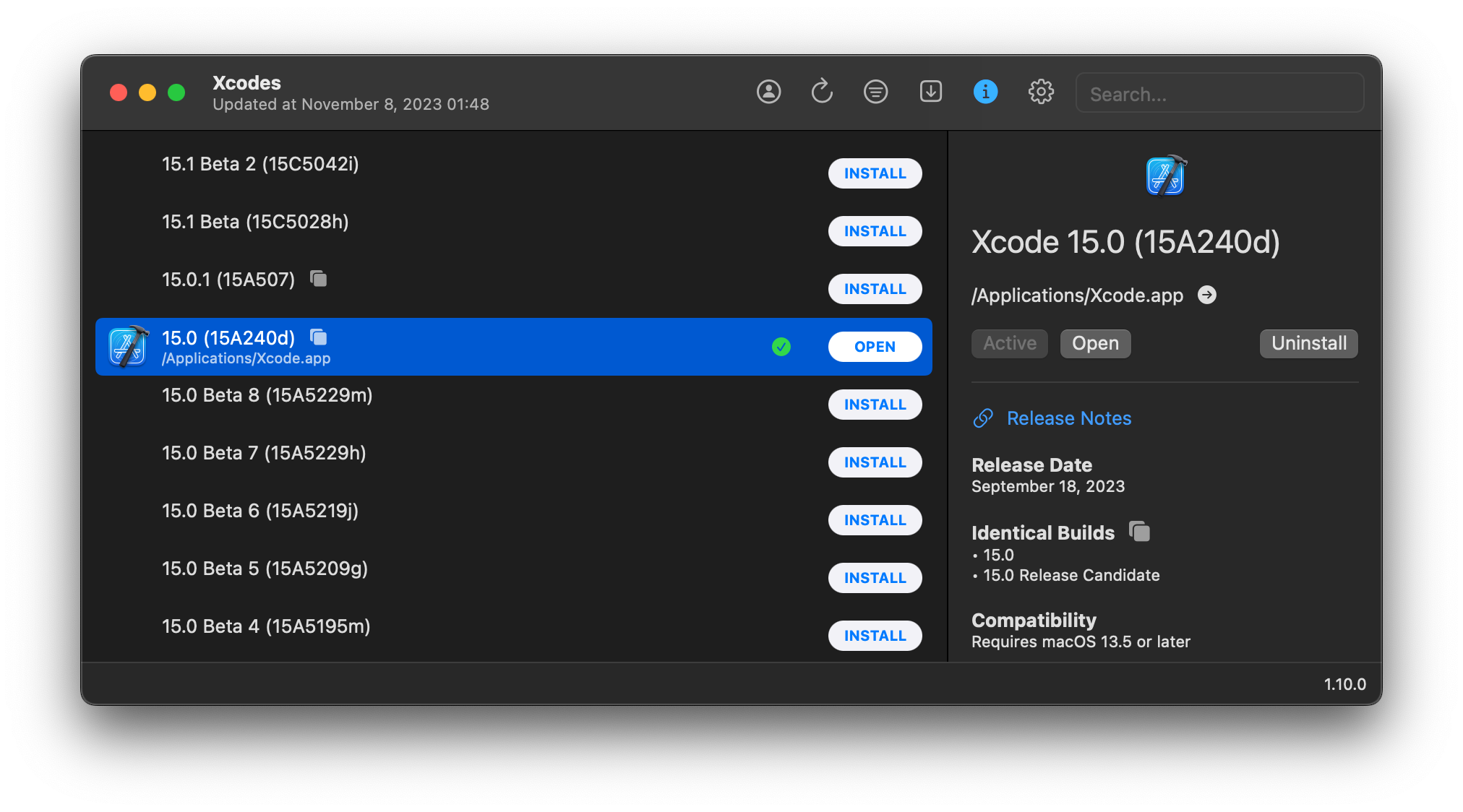The height and width of the screenshot is (812, 1463).
Task: Click the OPEN button for 15.0 (15A240d)
Action: [x=875, y=347]
